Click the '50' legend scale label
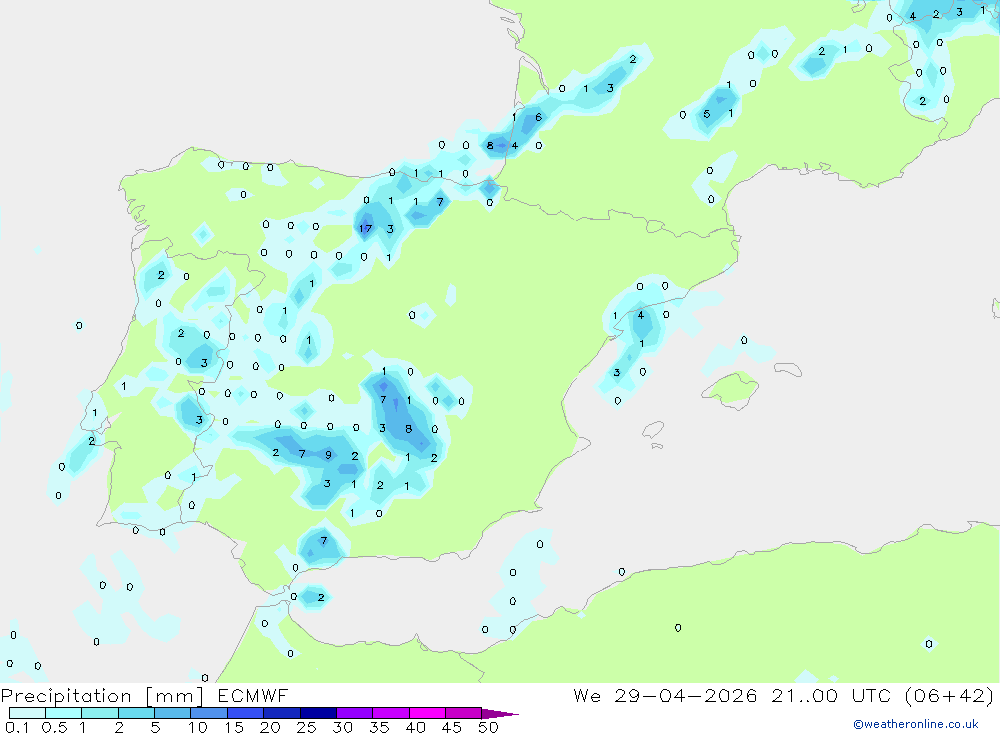1000x733 pixels. point(488,727)
